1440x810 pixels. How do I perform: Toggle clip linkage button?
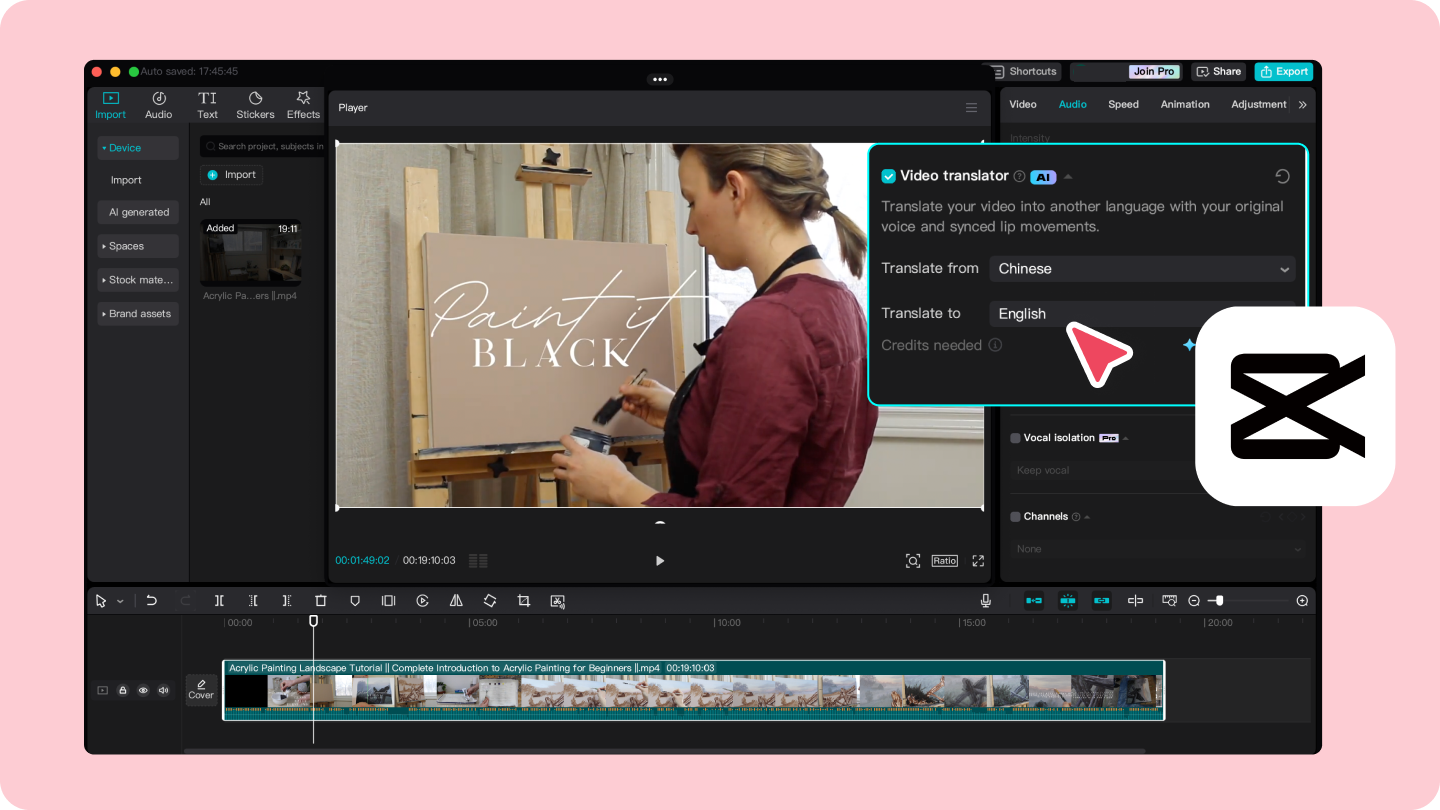click(x=1102, y=601)
